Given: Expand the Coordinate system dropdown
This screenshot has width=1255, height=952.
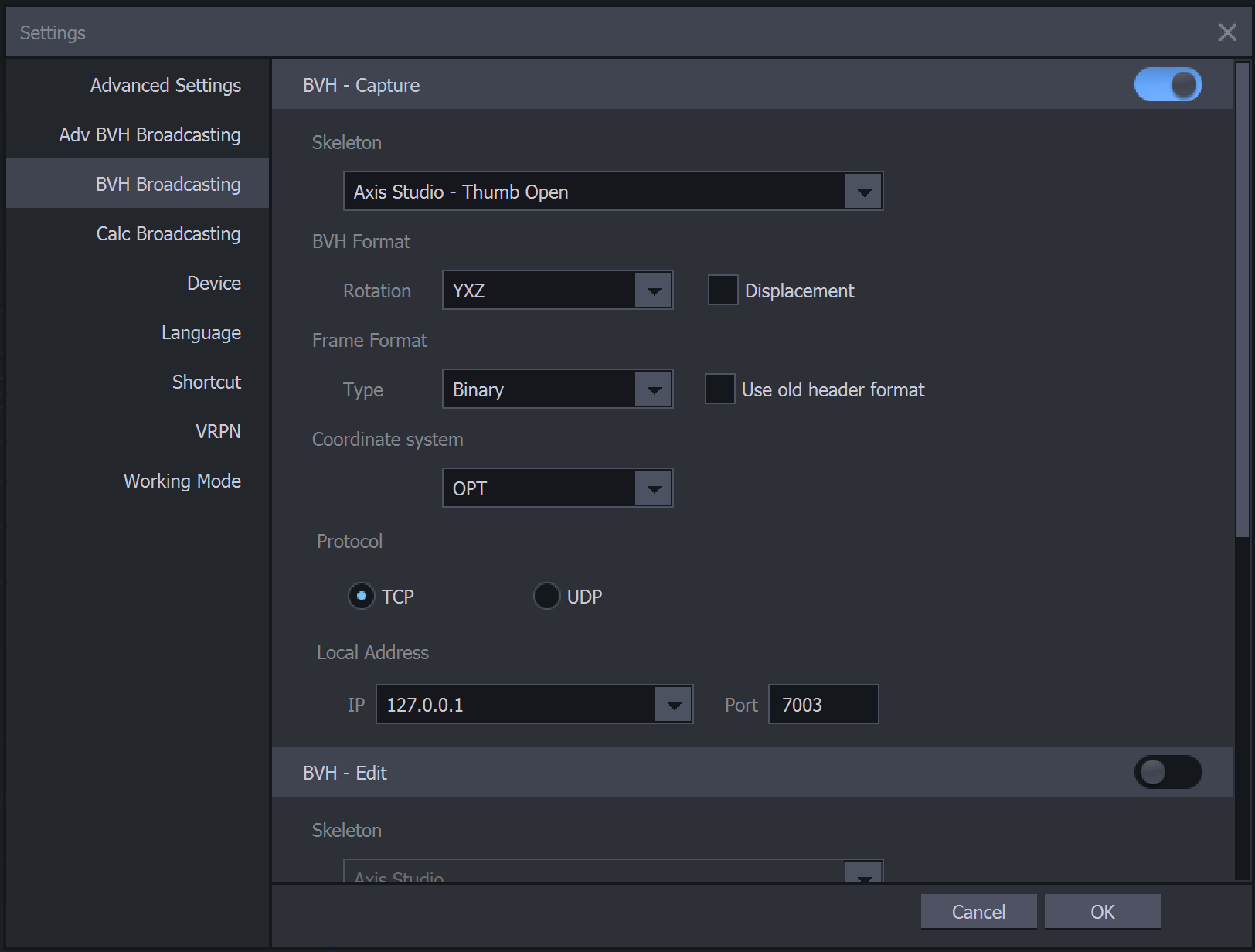Looking at the screenshot, I should pos(558,488).
